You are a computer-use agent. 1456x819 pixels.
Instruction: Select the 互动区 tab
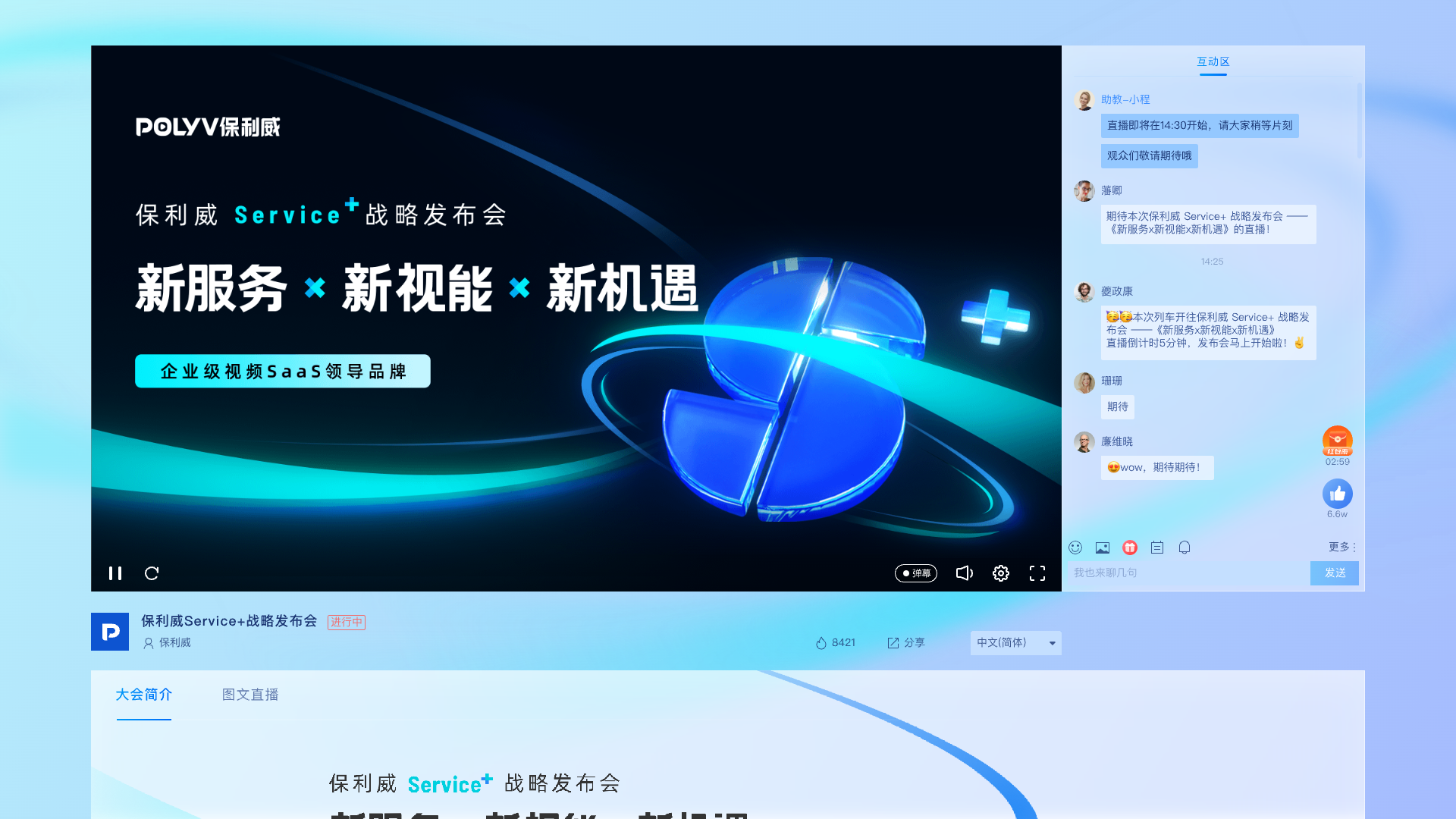point(1213,61)
